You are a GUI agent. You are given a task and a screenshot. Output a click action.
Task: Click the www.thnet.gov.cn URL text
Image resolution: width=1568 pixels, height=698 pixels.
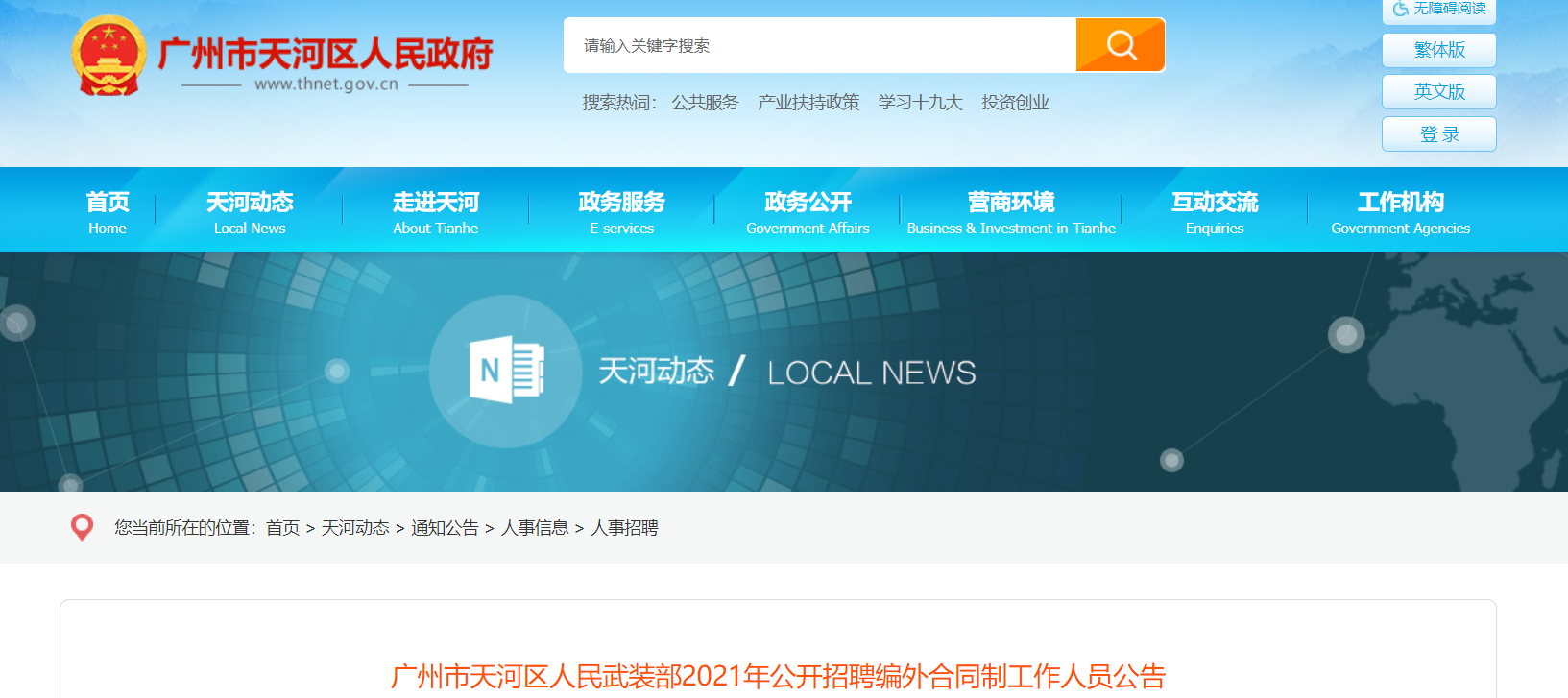326,84
